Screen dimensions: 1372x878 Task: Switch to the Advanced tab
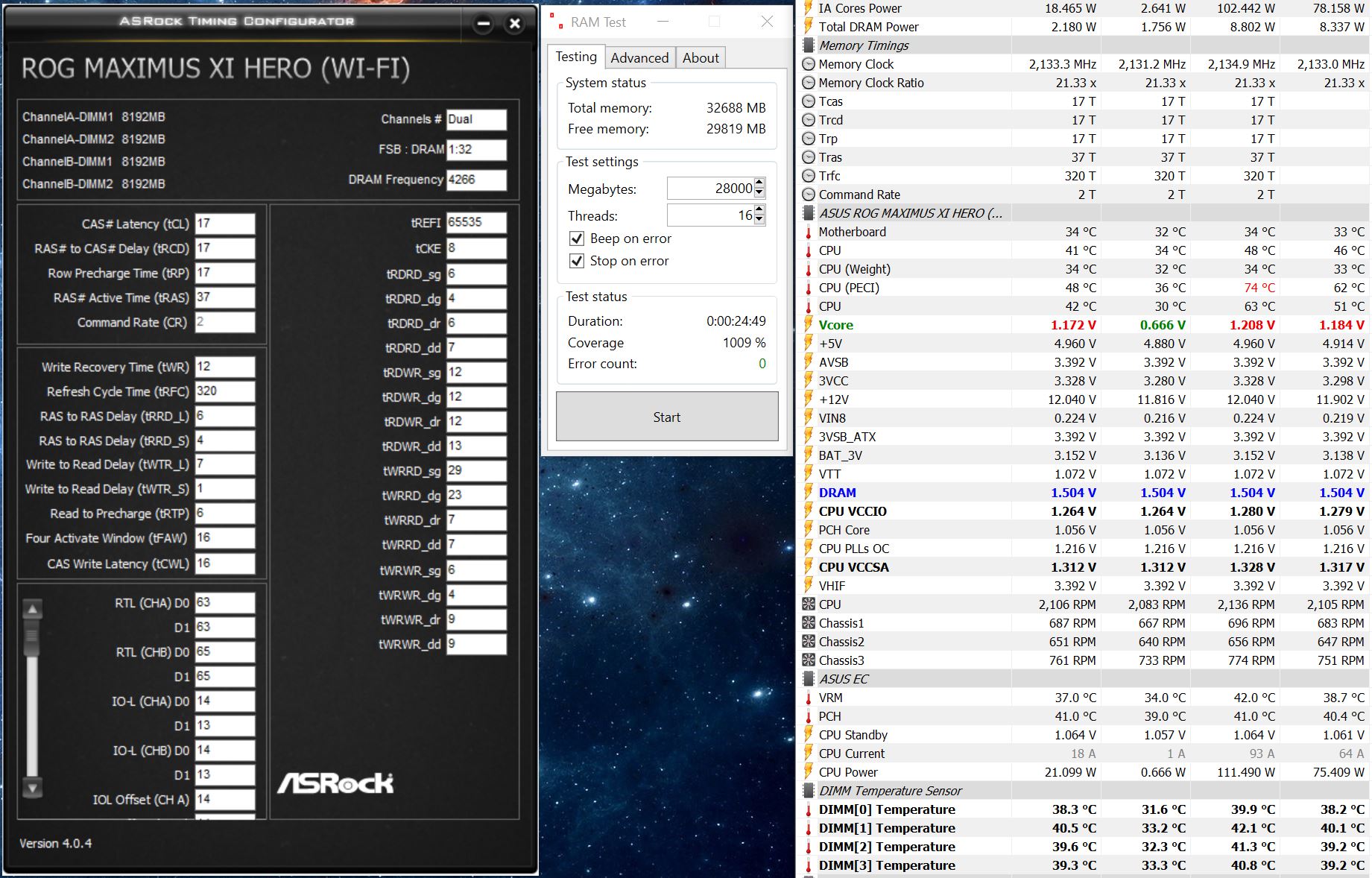pos(639,58)
